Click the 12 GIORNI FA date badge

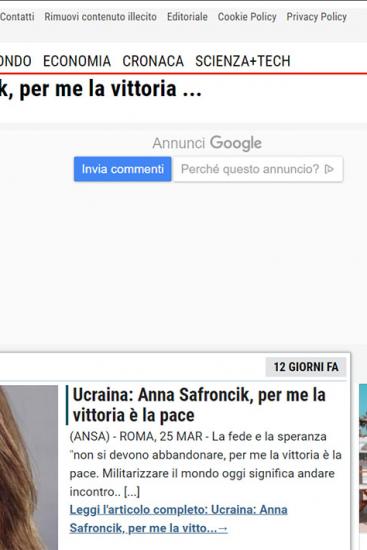click(306, 367)
